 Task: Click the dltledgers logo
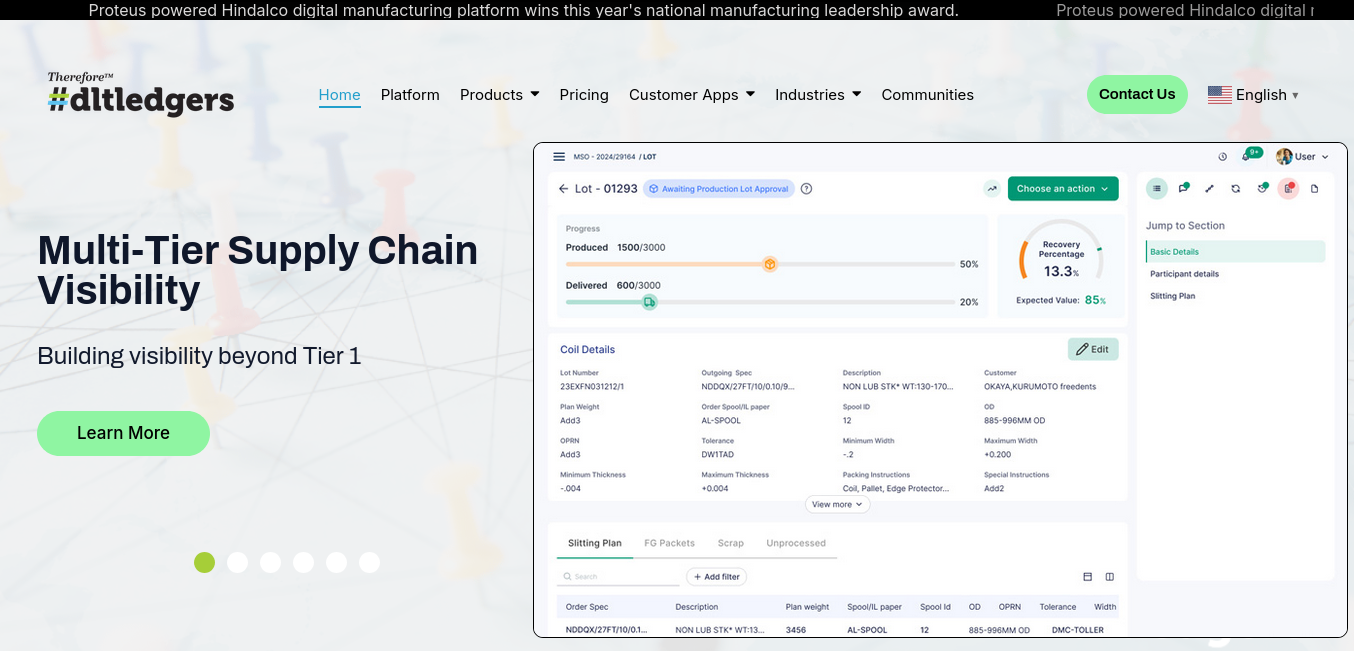141,94
